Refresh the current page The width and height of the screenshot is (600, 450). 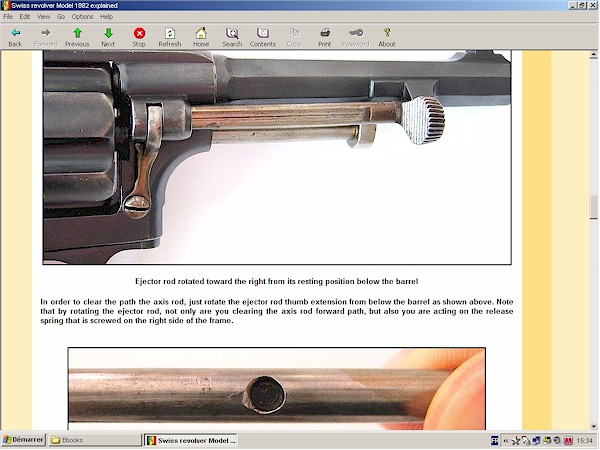pyautogui.click(x=170, y=38)
